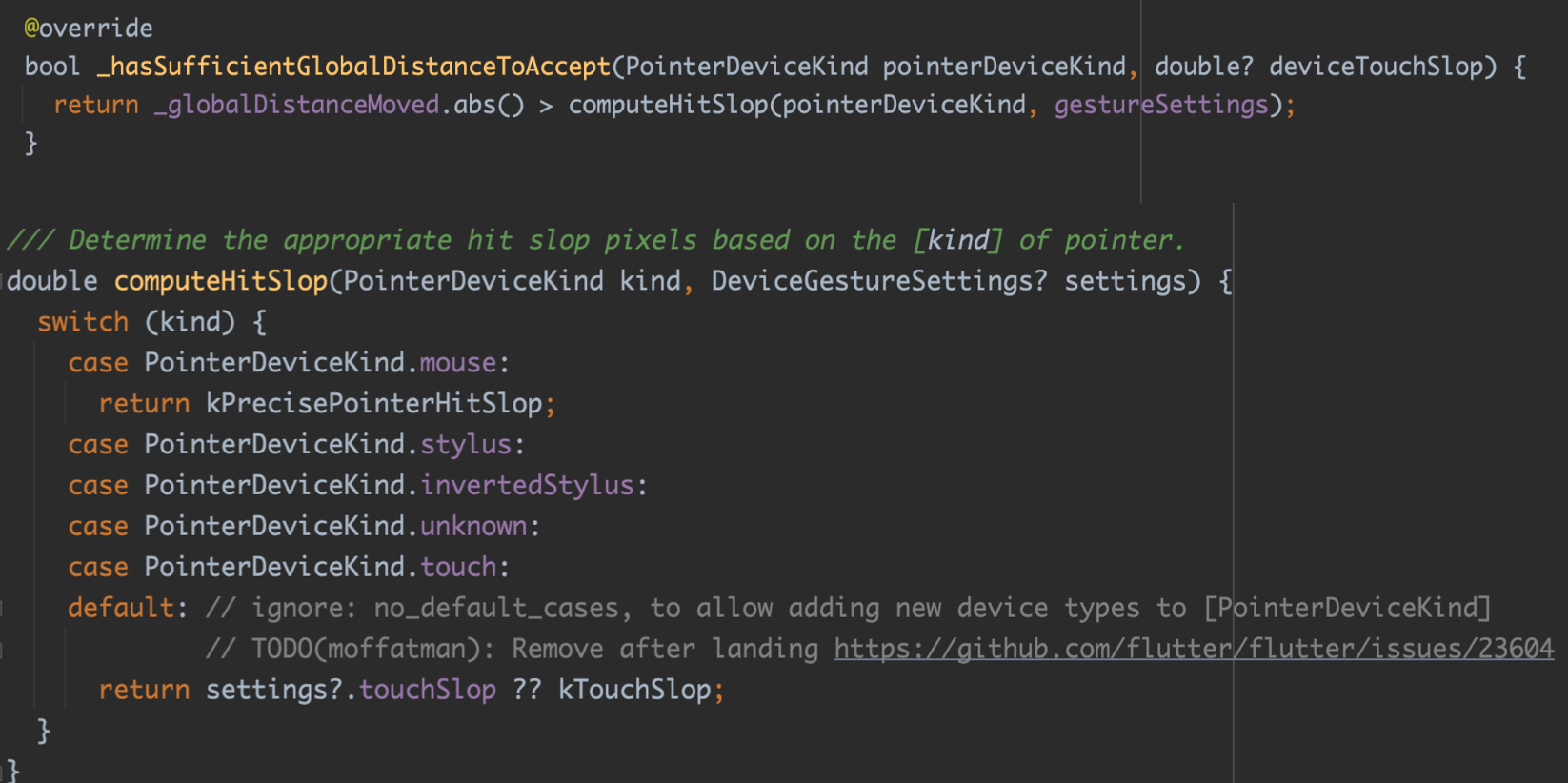Click the @override annotation
Screen dimensions: 1568x783
(x=88, y=29)
